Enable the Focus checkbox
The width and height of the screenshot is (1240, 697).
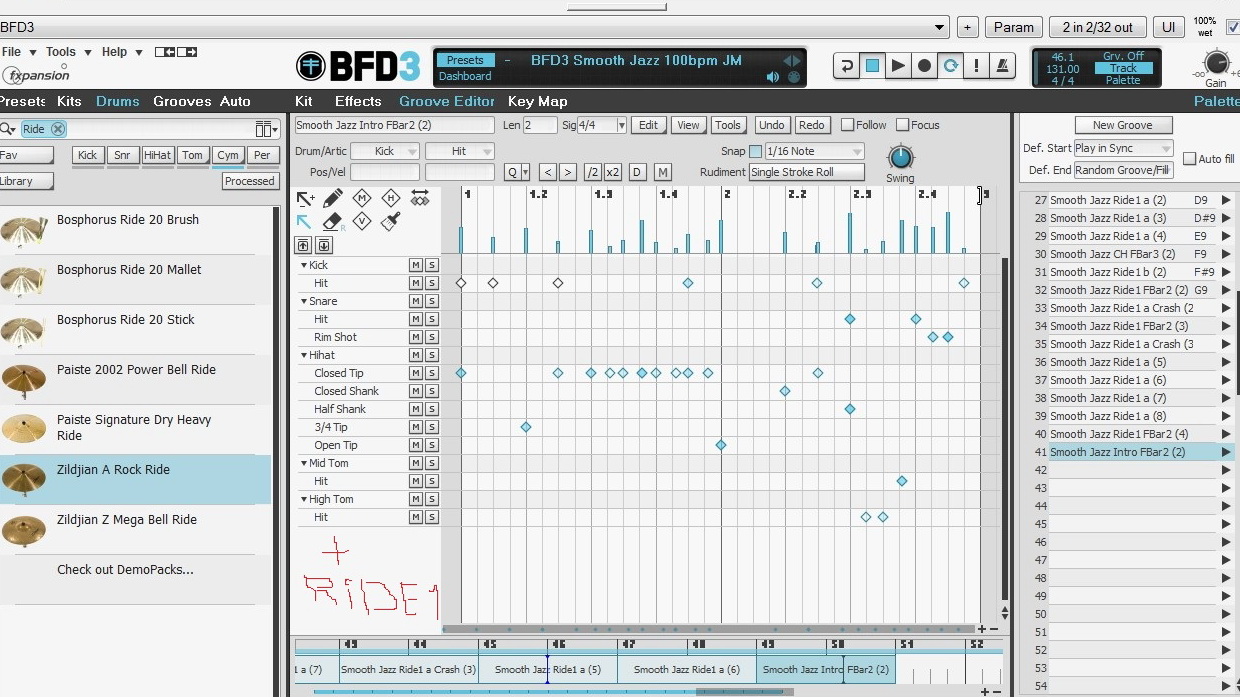pyautogui.click(x=902, y=125)
